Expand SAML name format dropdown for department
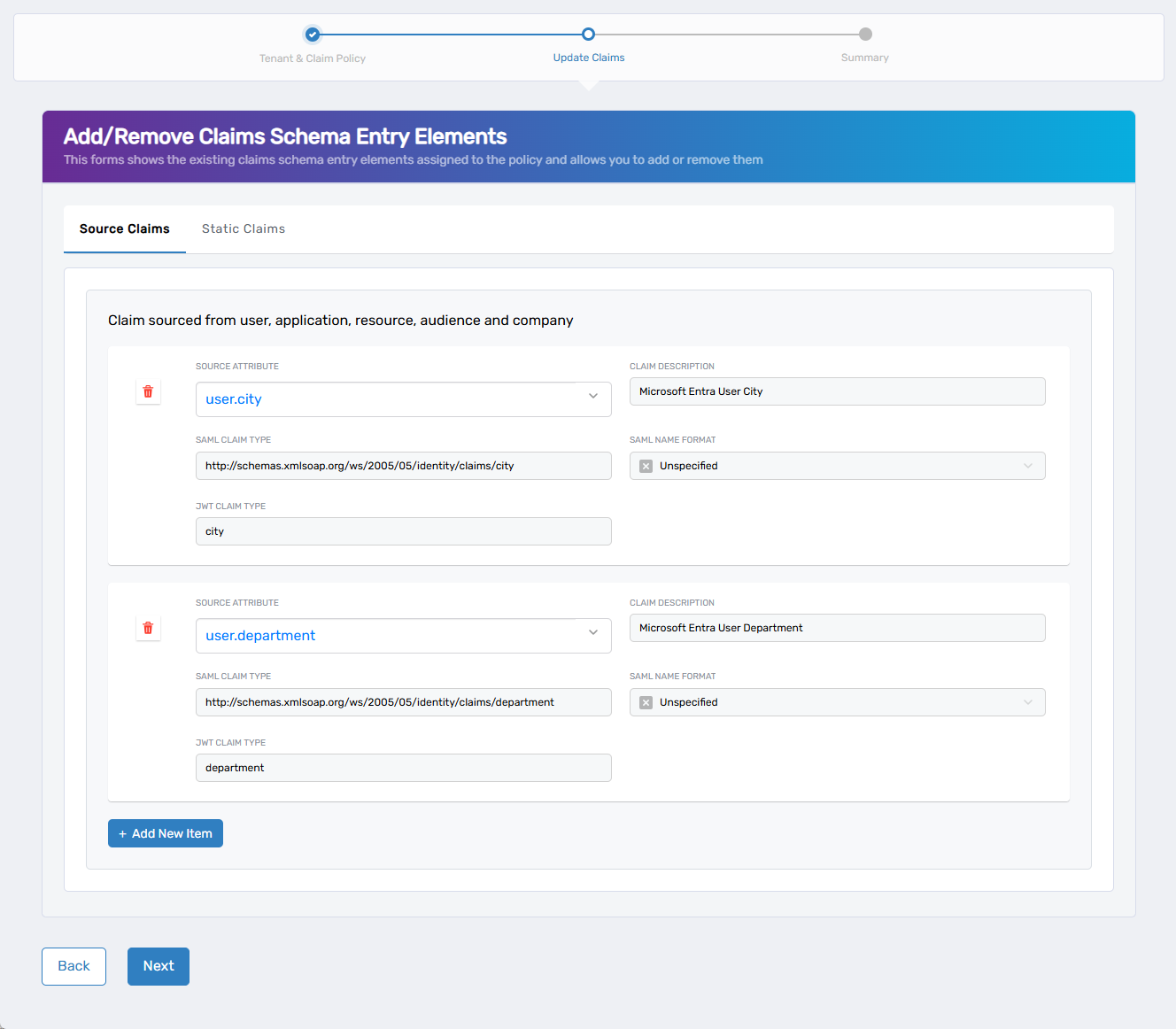 1027,702
